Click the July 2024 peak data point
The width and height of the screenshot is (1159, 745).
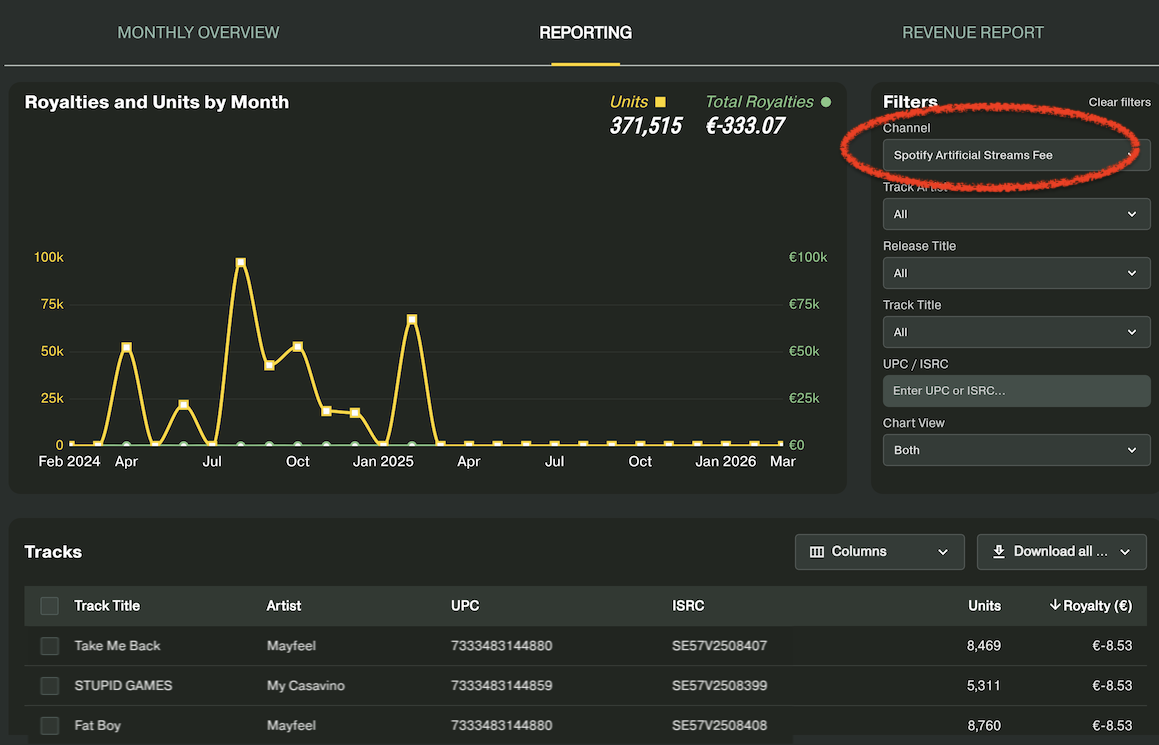tap(240, 263)
